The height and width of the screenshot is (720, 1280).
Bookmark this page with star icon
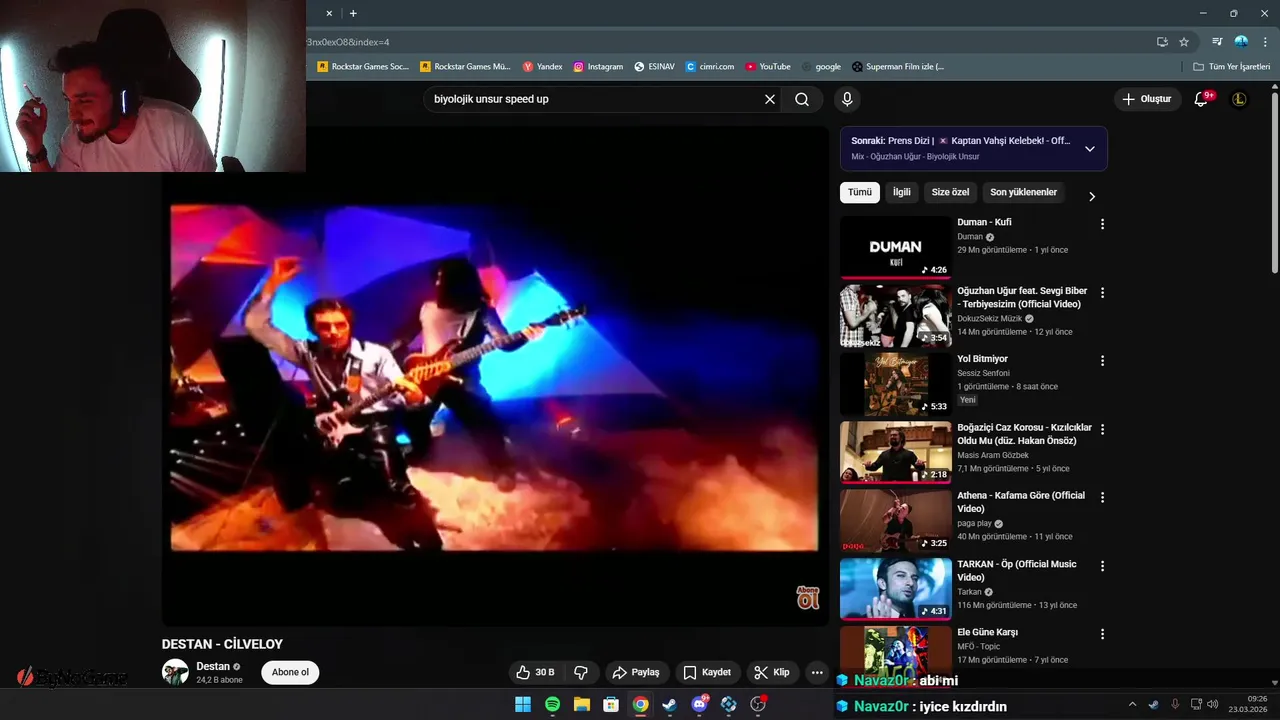(1184, 42)
